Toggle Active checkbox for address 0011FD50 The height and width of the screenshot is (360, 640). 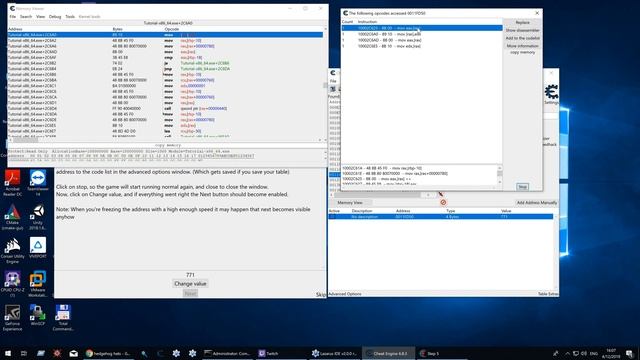click(x=332, y=217)
